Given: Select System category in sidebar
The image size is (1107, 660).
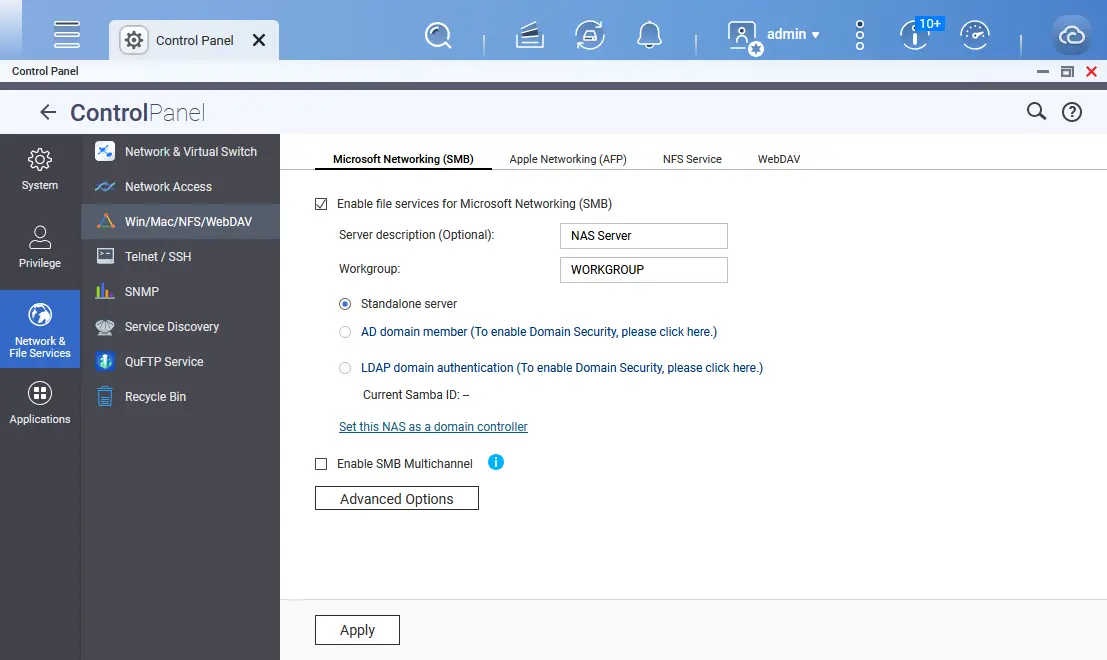Looking at the screenshot, I should tap(40, 169).
